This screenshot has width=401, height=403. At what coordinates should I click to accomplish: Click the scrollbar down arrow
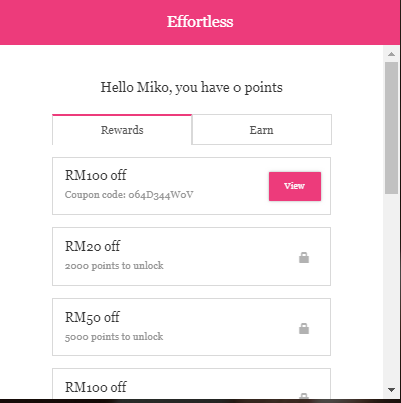click(392, 389)
